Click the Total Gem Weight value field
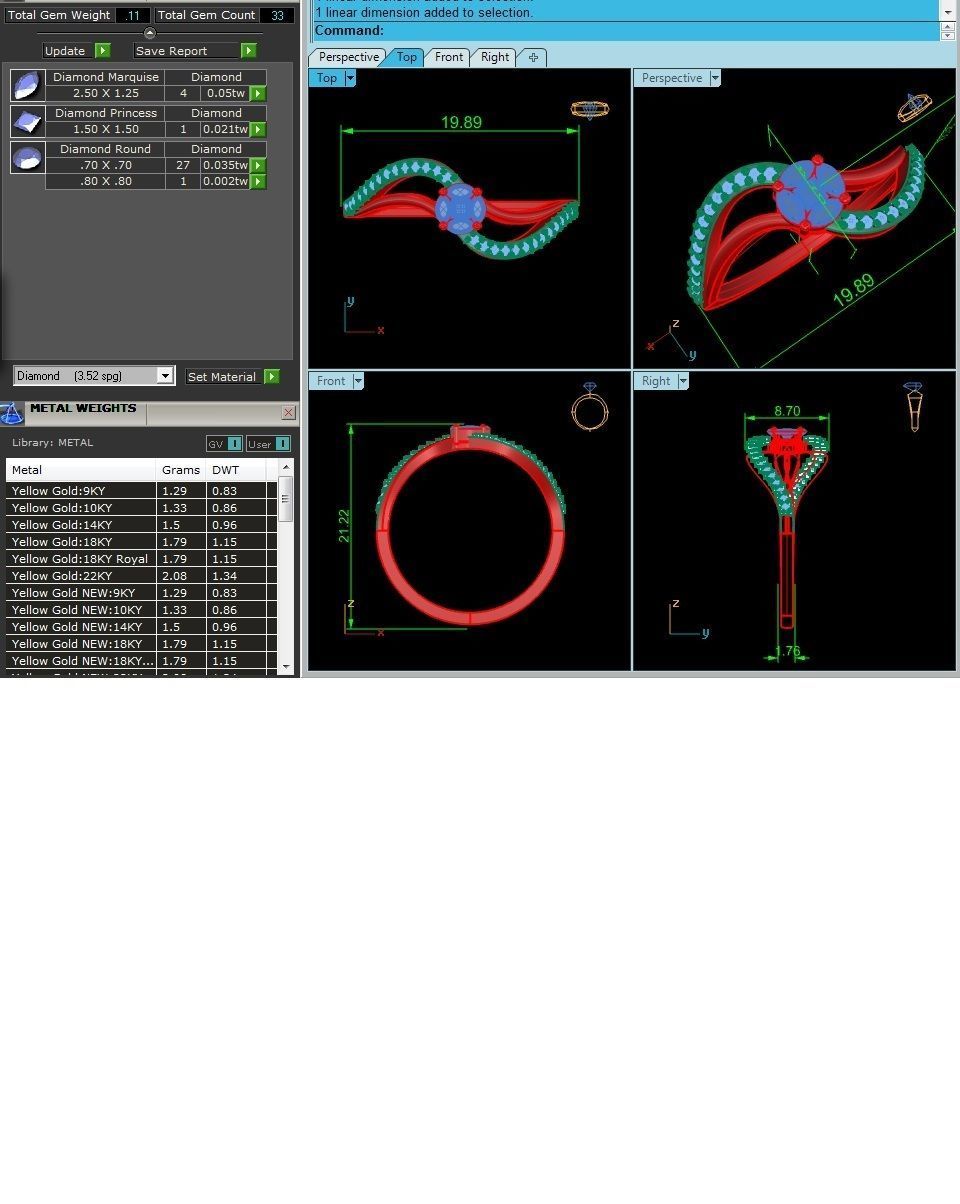This screenshot has width=960, height=1204. 133,15
